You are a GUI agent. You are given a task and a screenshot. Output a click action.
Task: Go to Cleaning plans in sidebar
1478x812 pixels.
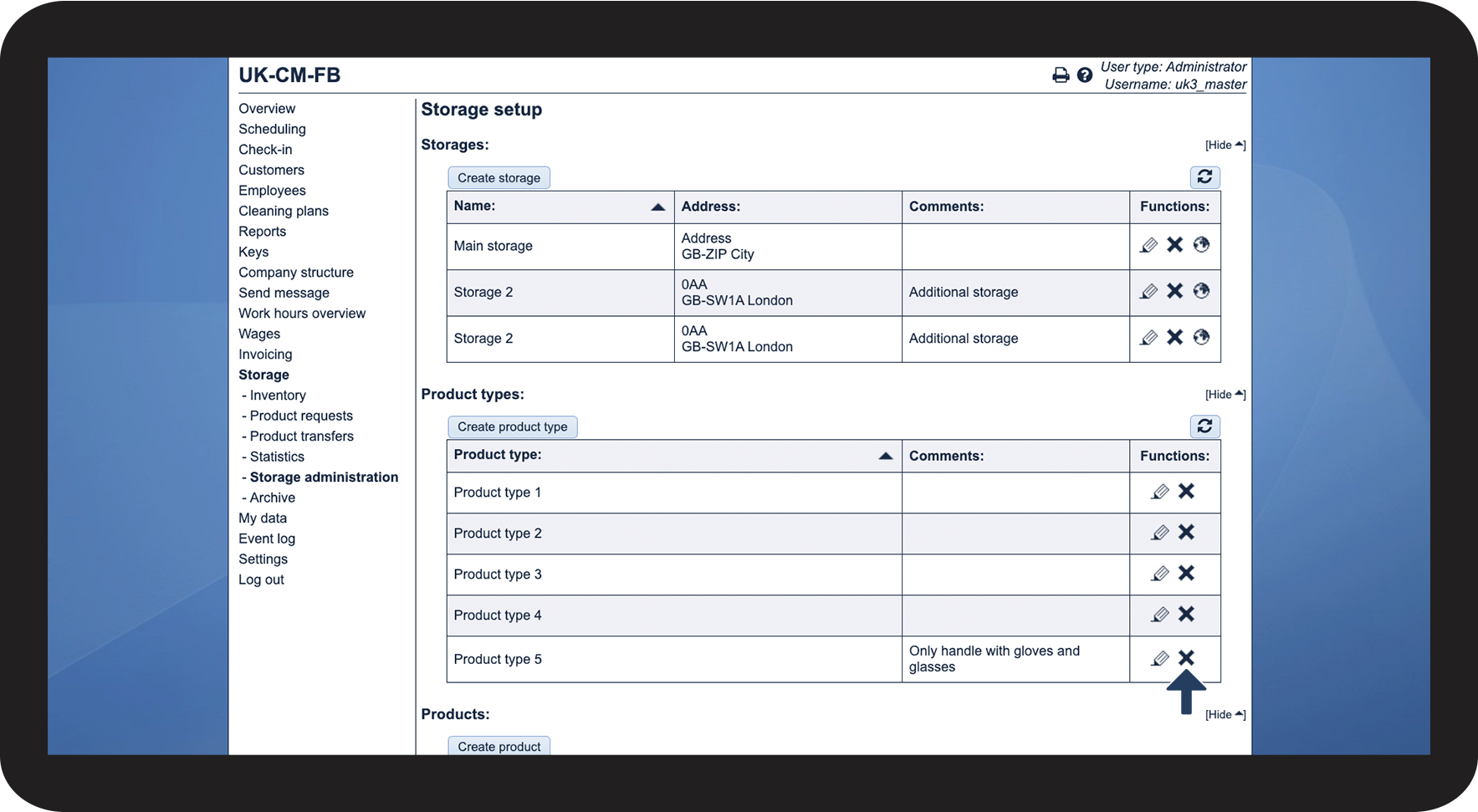click(284, 211)
